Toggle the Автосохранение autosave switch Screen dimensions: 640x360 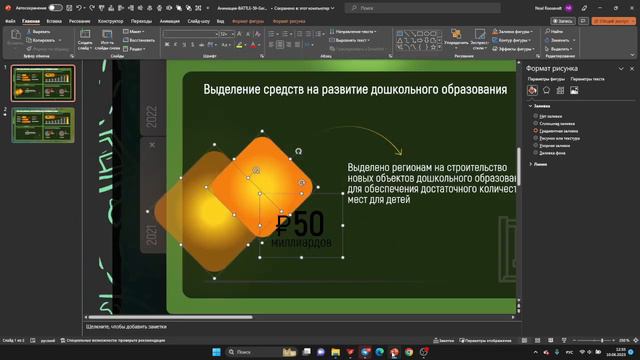point(55,8)
